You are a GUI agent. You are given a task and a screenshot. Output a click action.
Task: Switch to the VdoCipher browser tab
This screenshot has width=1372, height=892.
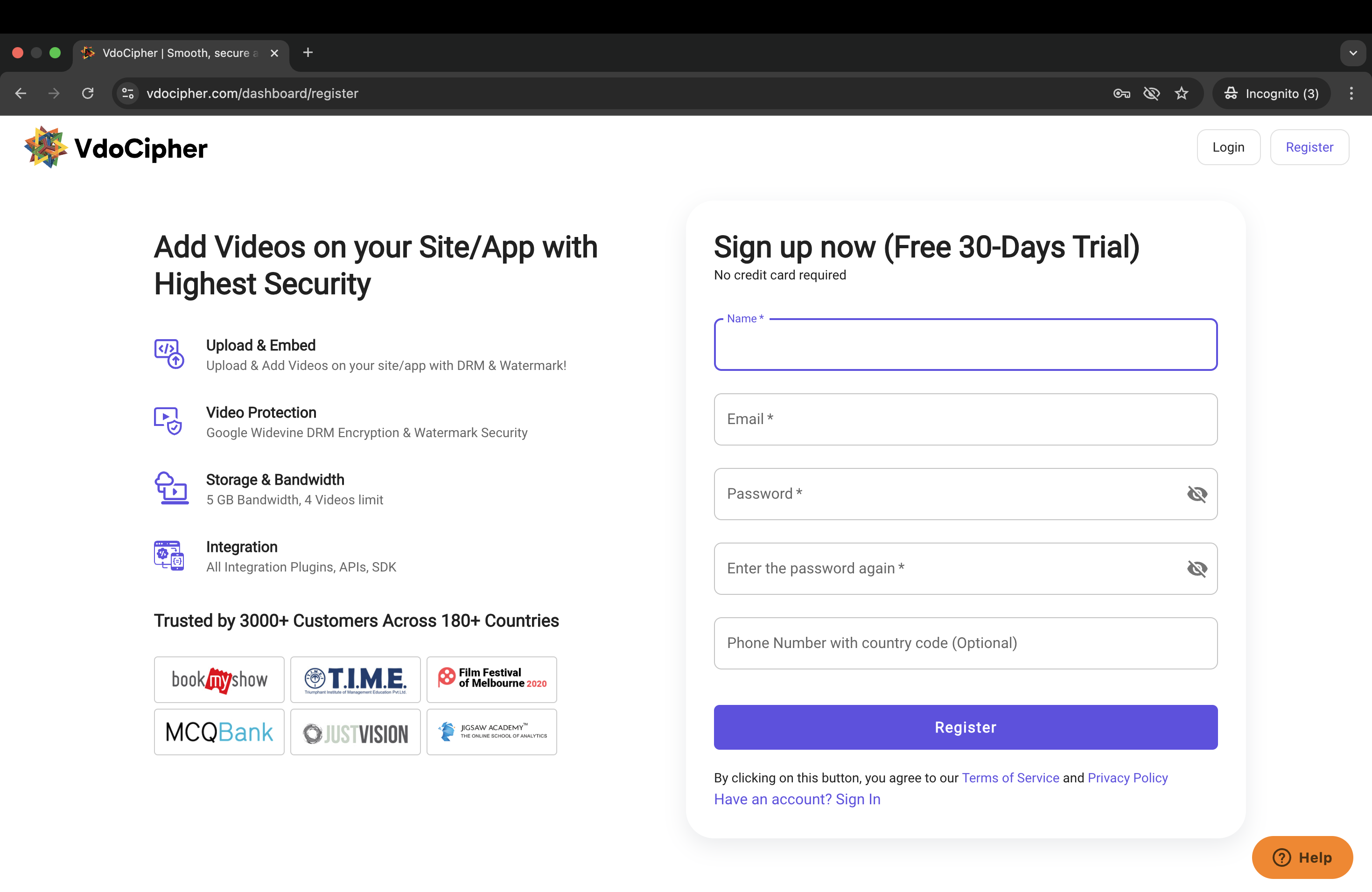pyautogui.click(x=173, y=52)
